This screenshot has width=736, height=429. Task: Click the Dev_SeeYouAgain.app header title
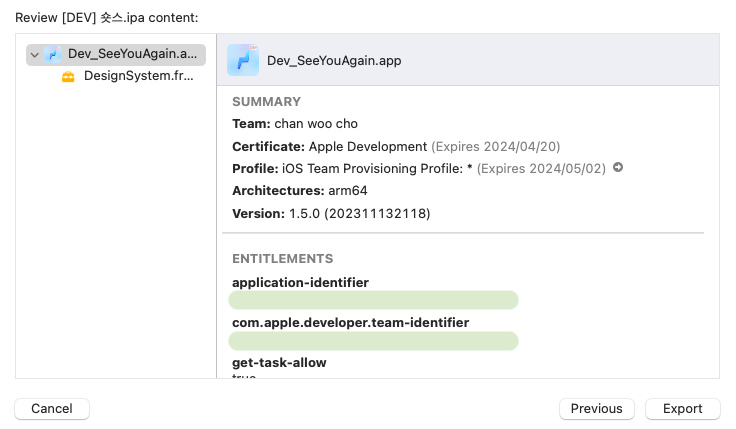click(334, 61)
